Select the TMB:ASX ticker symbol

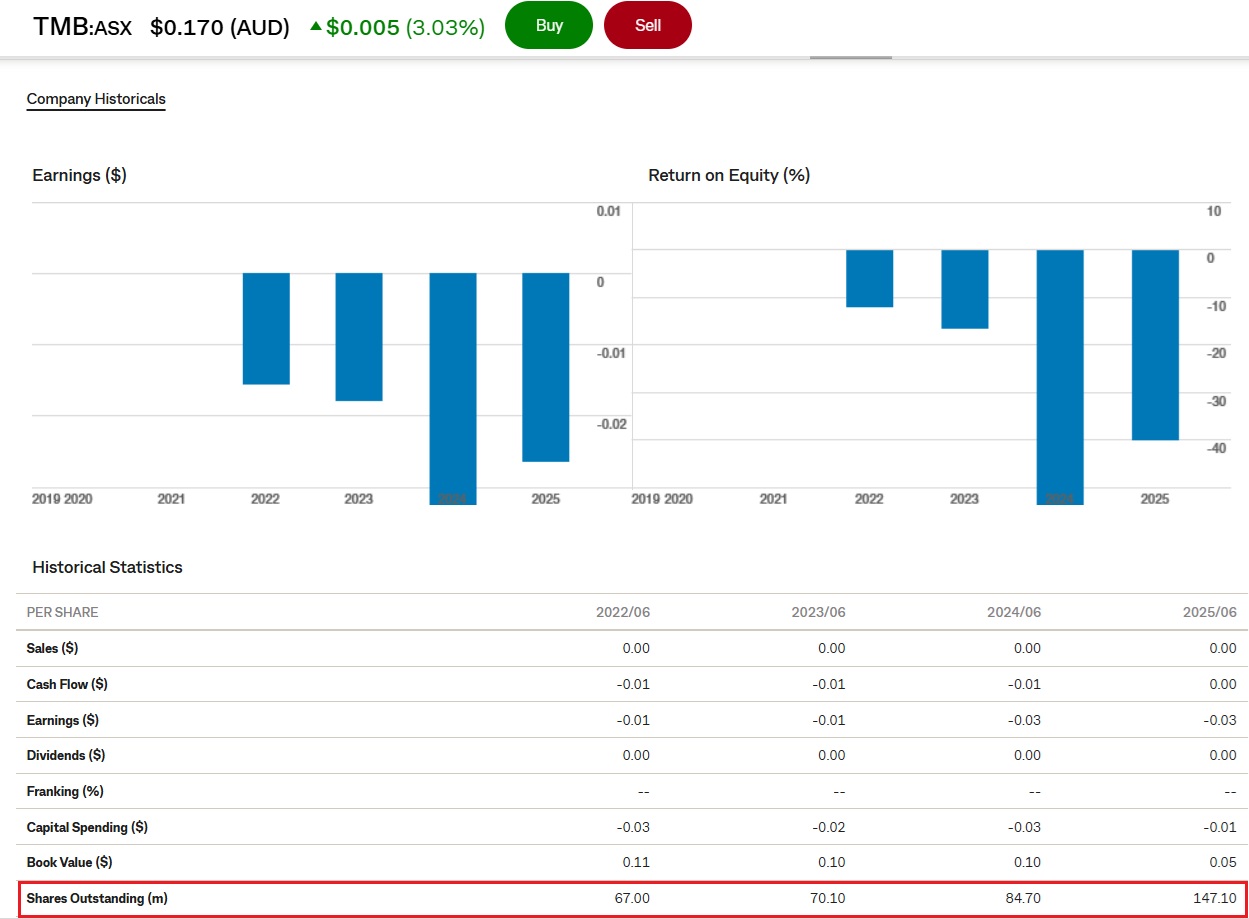pos(83,27)
